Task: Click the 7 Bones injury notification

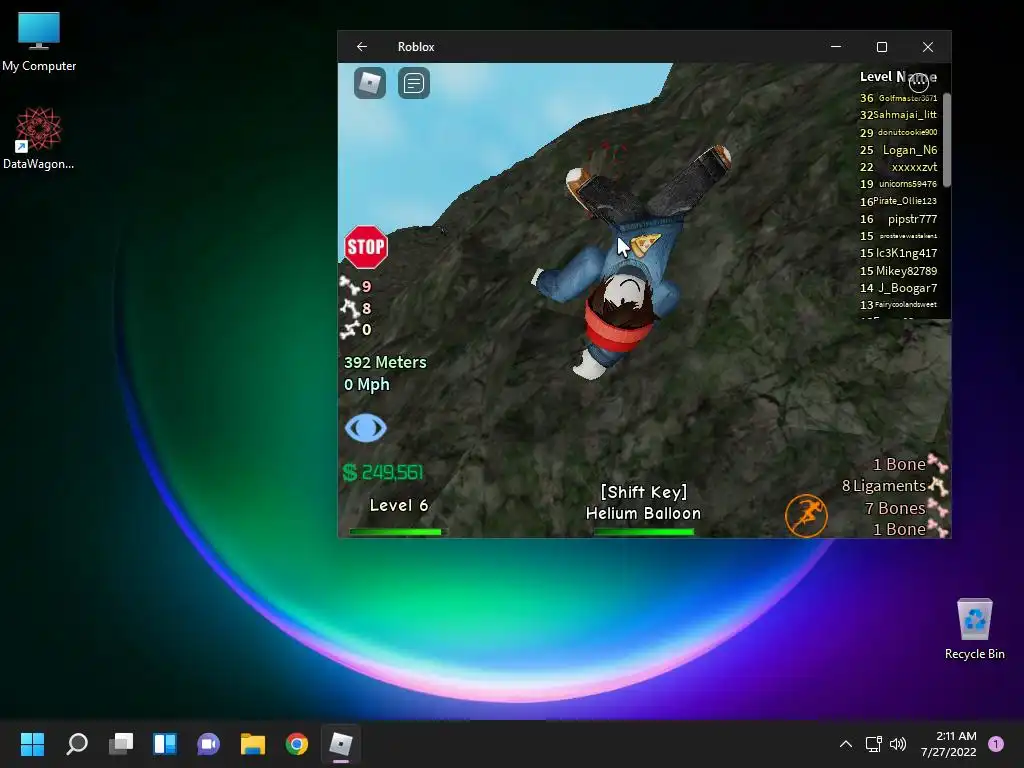Action: pos(906,507)
